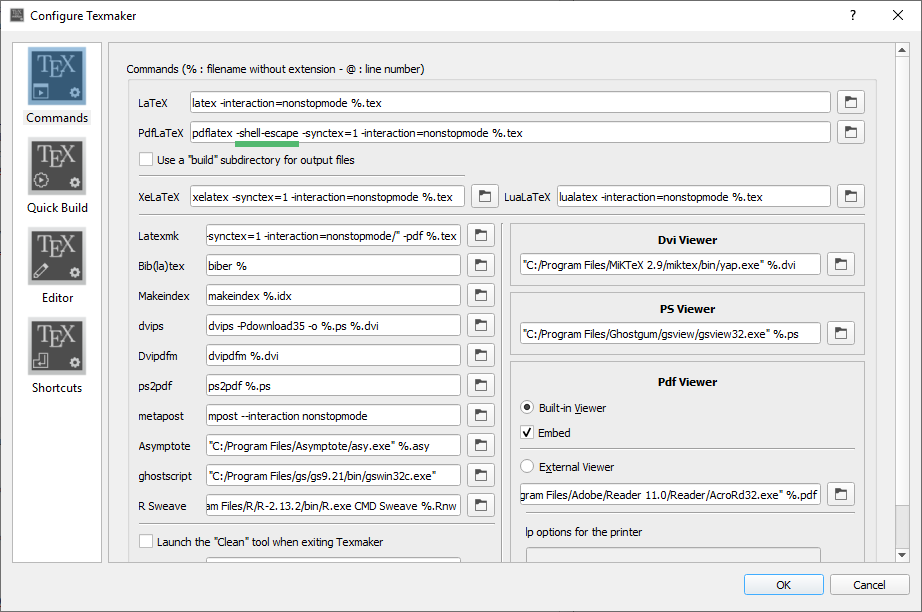Screen dimensions: 922x612
Task: Select the Built-in Viewer radio option
Action: tap(528, 408)
